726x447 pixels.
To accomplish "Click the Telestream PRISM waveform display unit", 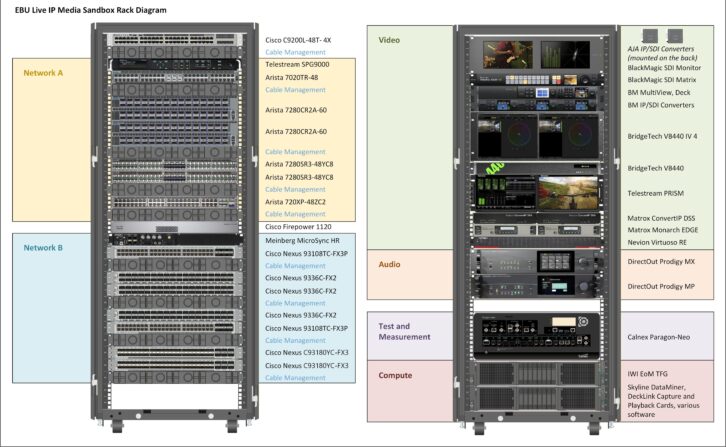I will [542, 190].
